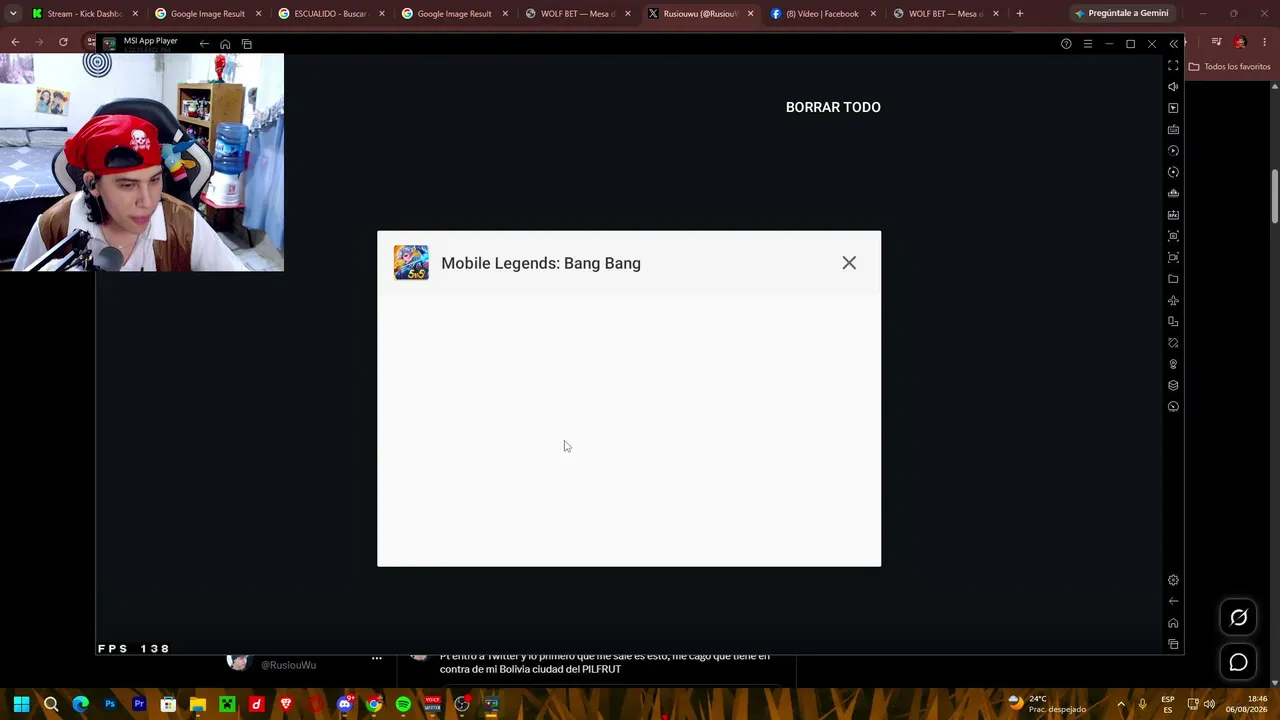The height and width of the screenshot is (720, 1280).
Task: Open the taskbar clock showing 18:46
Action: click(1247, 704)
